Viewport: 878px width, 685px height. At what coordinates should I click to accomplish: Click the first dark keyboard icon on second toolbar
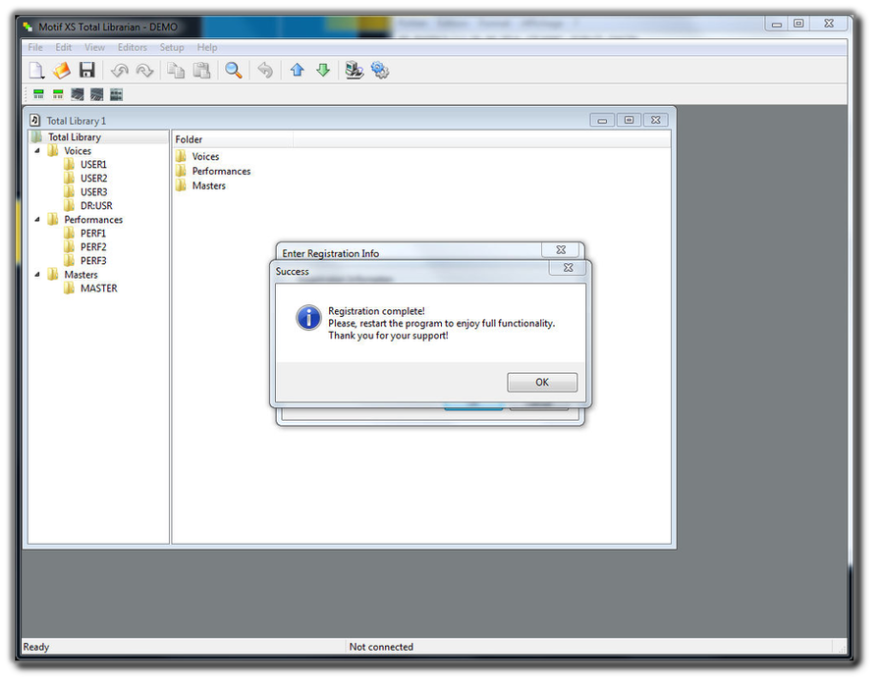click(77, 94)
